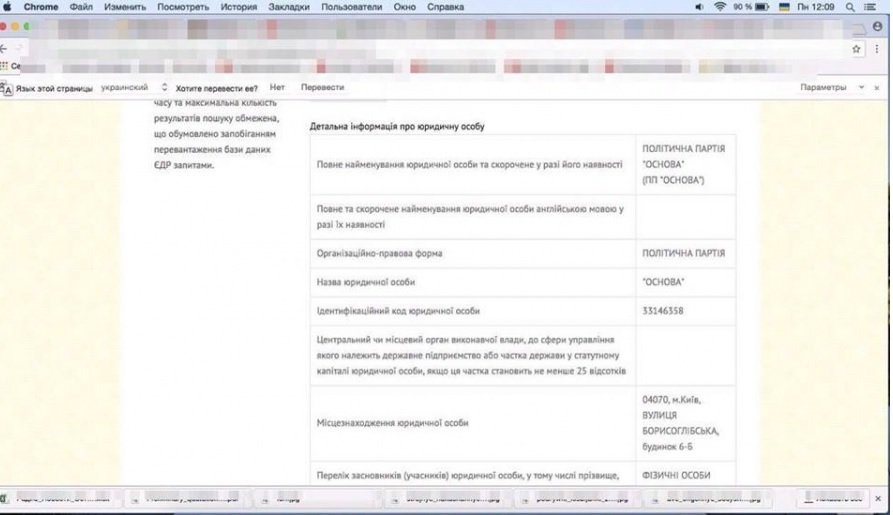Click the Нет button in translate bar
The width and height of the screenshot is (893, 515).
[x=277, y=88]
